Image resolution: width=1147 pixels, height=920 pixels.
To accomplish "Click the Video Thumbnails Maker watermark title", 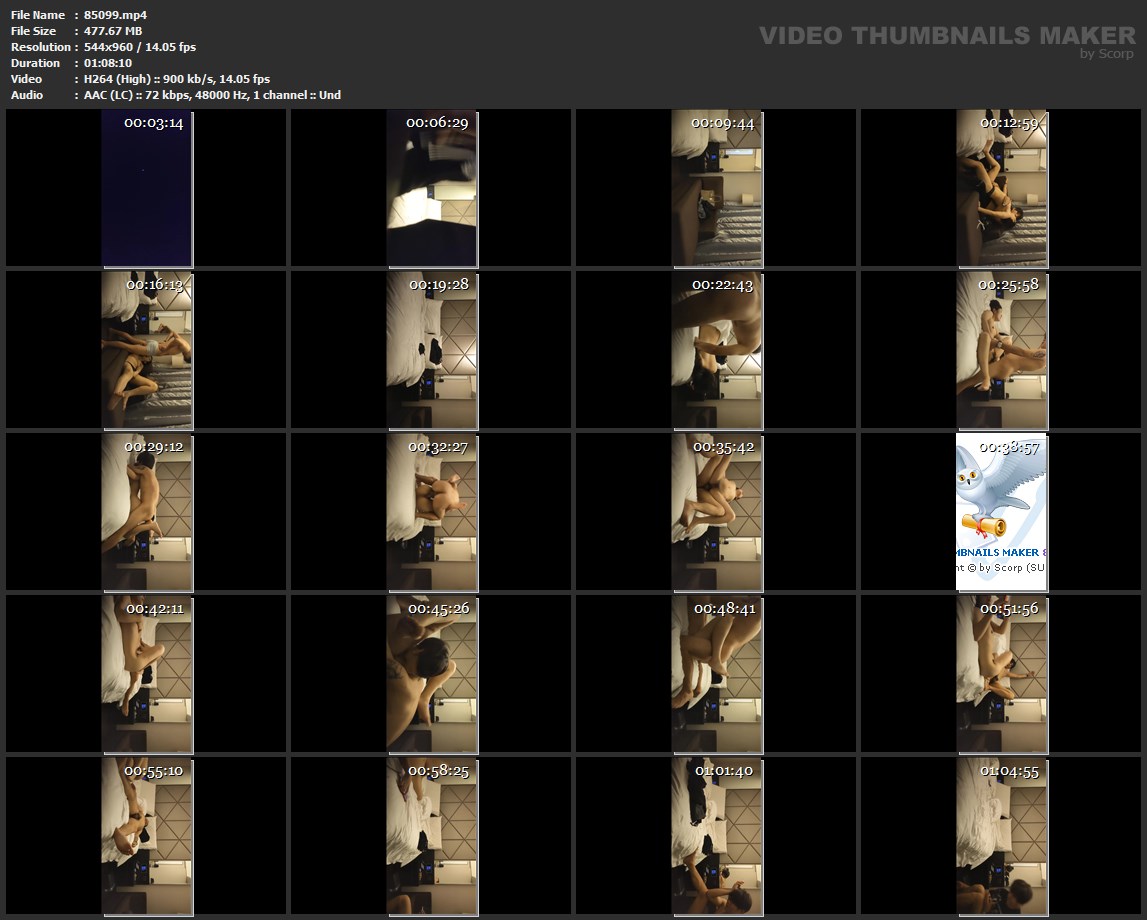I will click(946, 35).
